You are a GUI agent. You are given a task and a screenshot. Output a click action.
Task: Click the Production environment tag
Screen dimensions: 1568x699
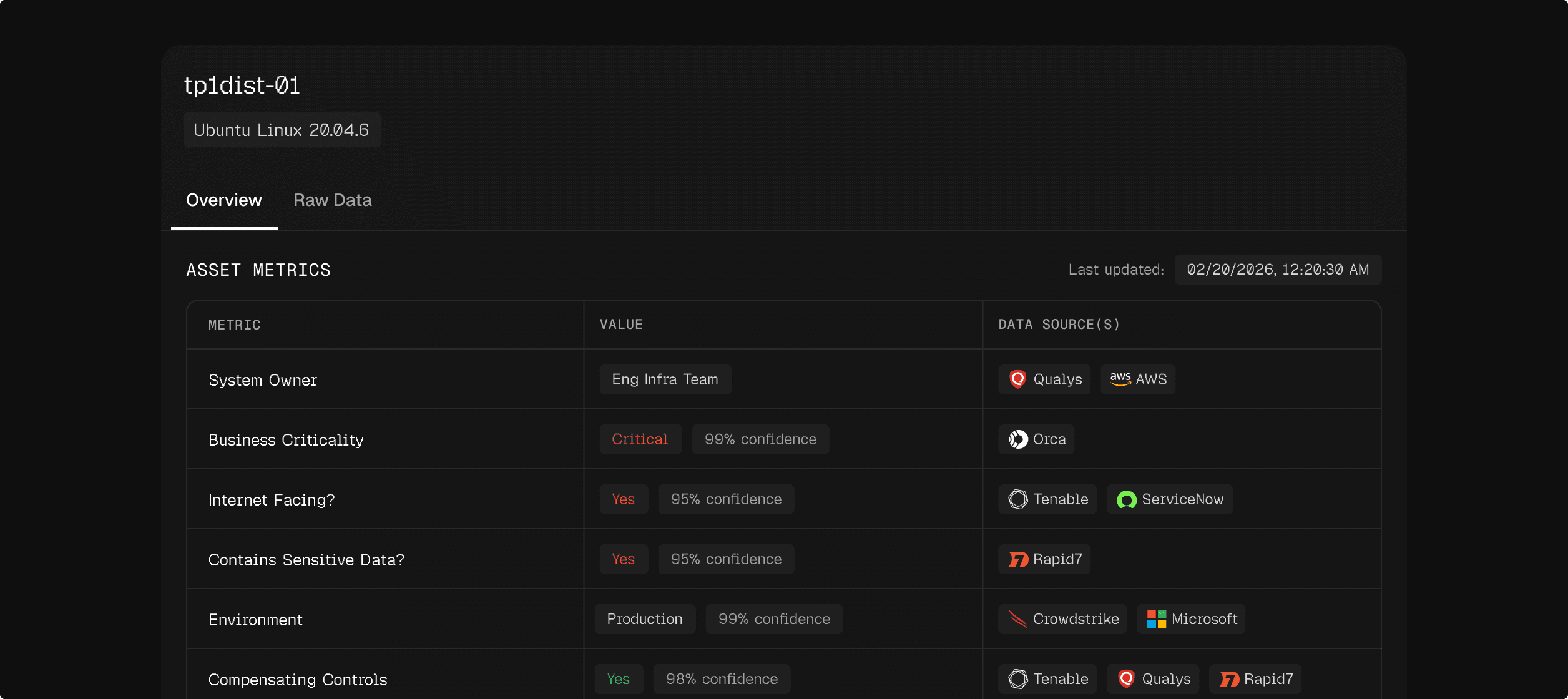click(644, 619)
